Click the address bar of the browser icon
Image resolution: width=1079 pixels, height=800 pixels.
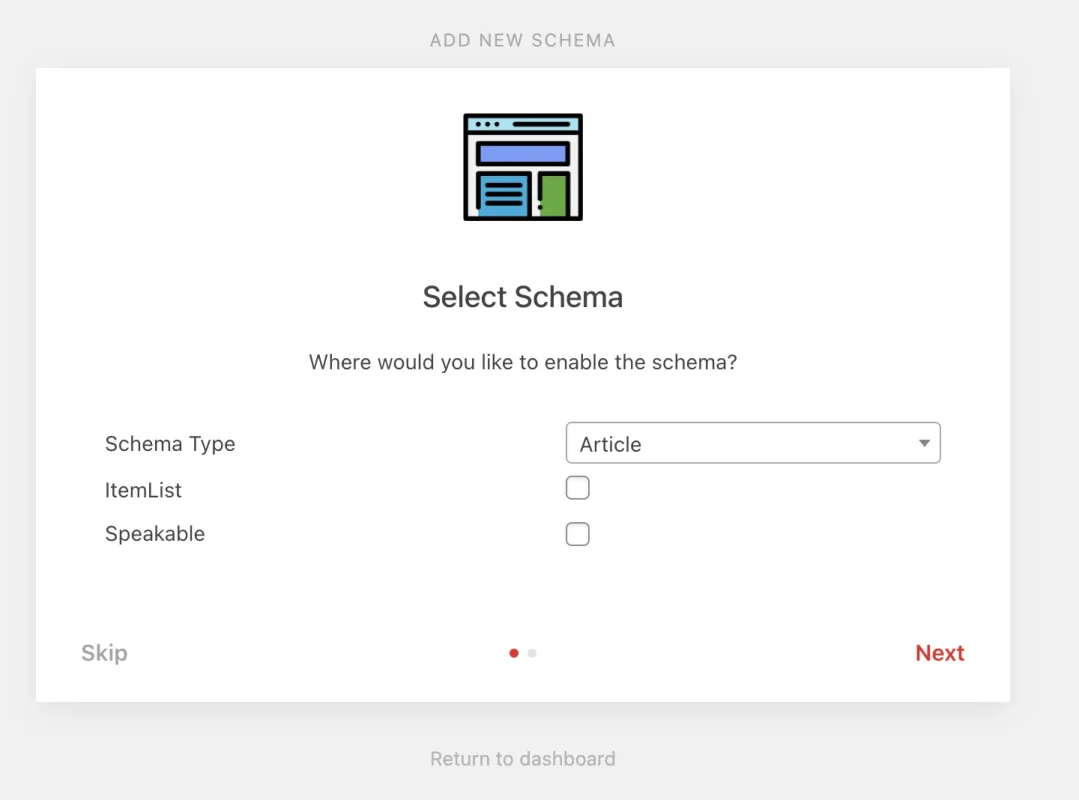point(541,124)
